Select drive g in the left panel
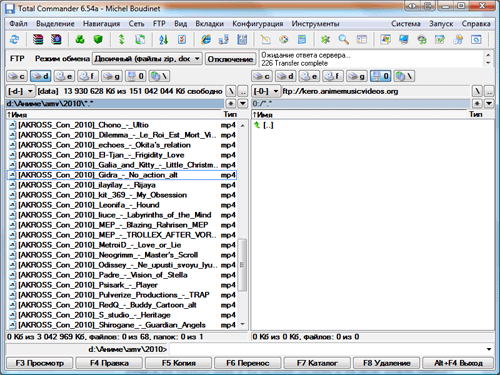The height and width of the screenshot is (375, 500). 112,76
